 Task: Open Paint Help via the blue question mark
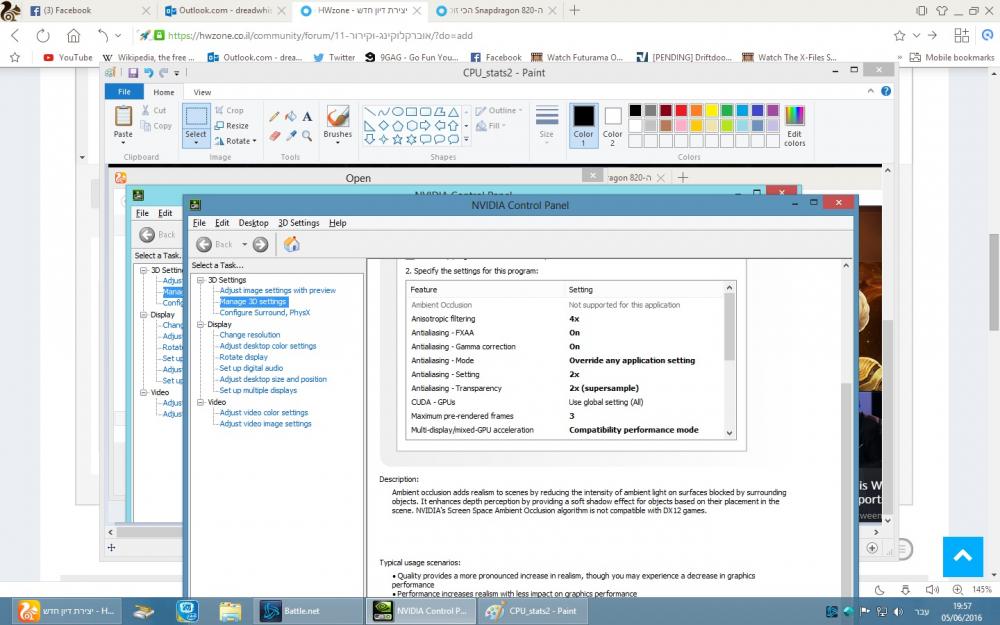point(886,91)
